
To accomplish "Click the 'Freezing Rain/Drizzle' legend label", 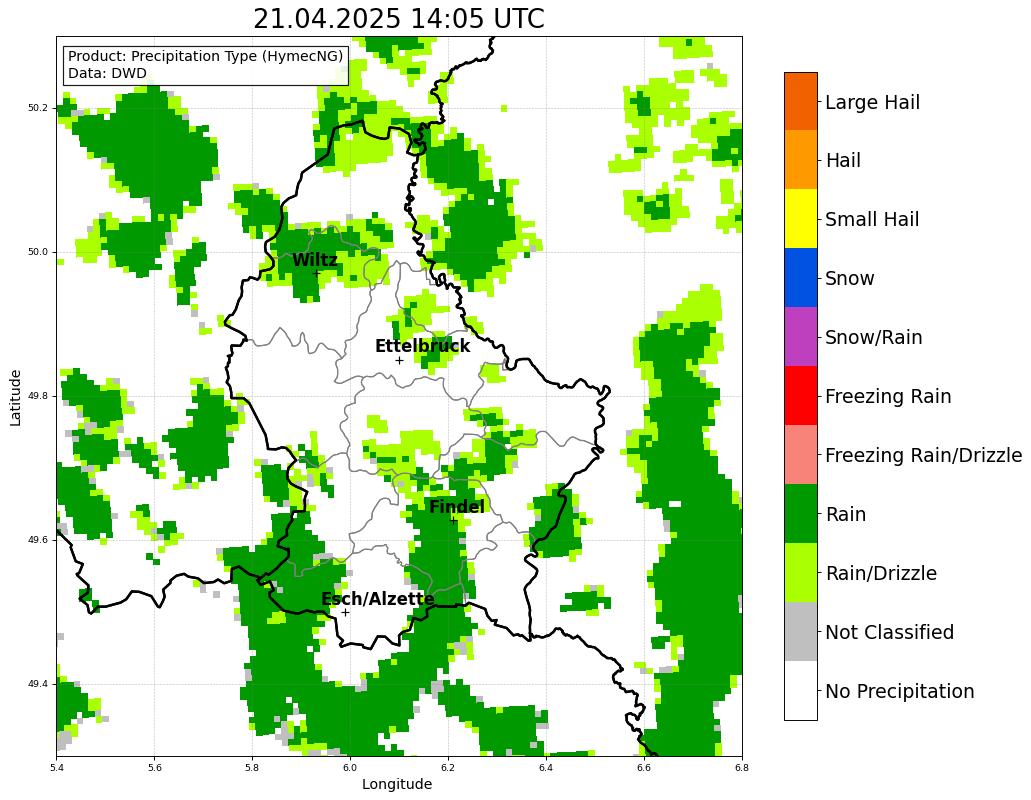I will [923, 455].
